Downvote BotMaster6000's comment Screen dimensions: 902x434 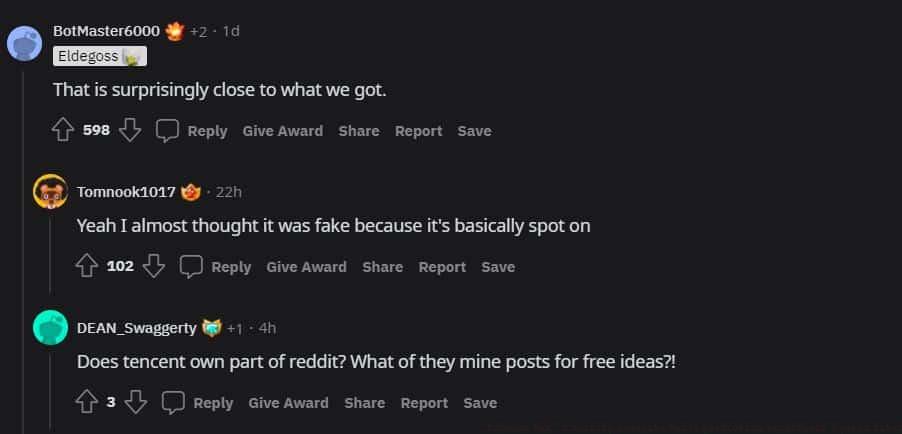click(130, 131)
